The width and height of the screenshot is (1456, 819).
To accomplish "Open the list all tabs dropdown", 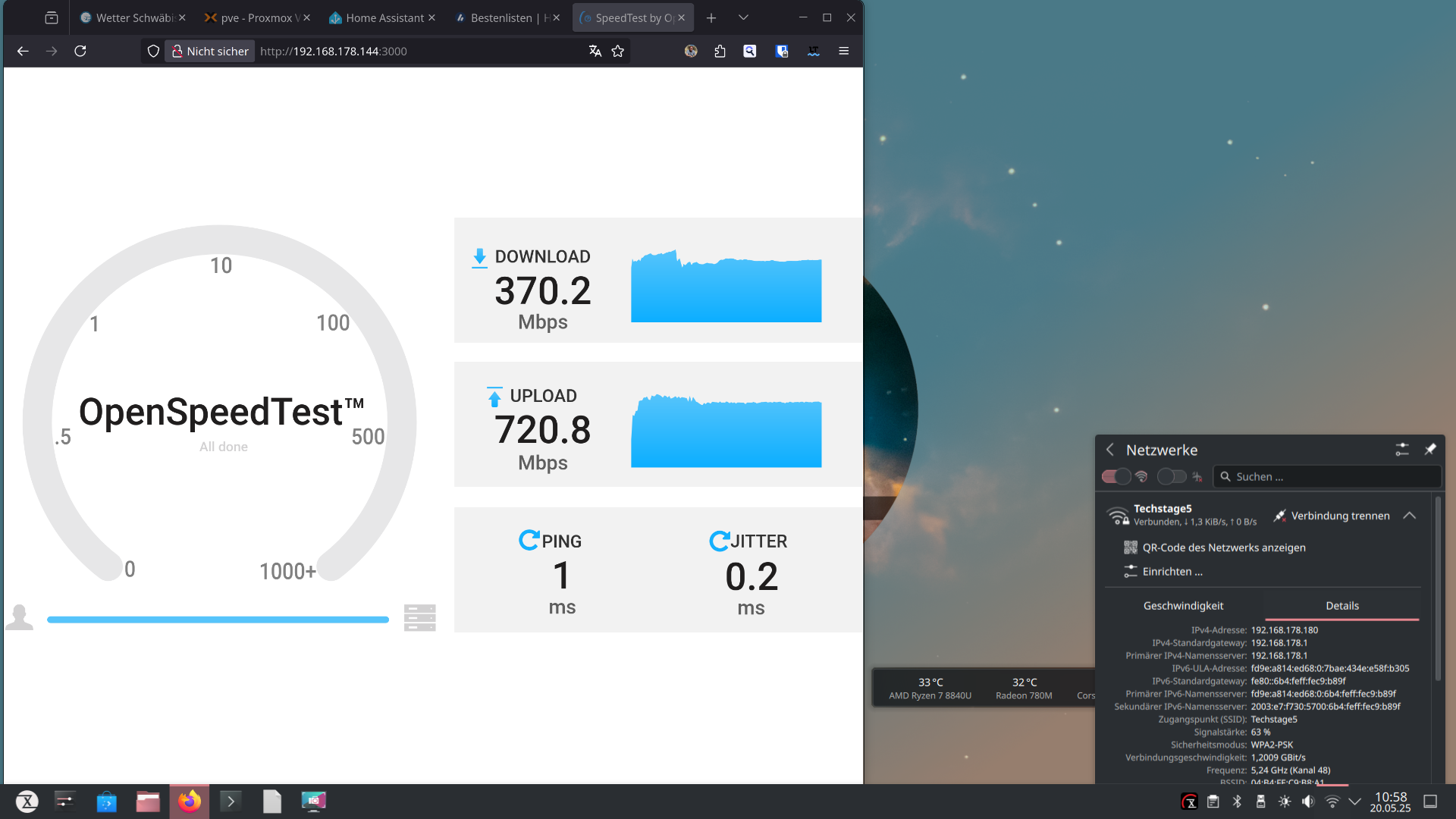I will (743, 17).
